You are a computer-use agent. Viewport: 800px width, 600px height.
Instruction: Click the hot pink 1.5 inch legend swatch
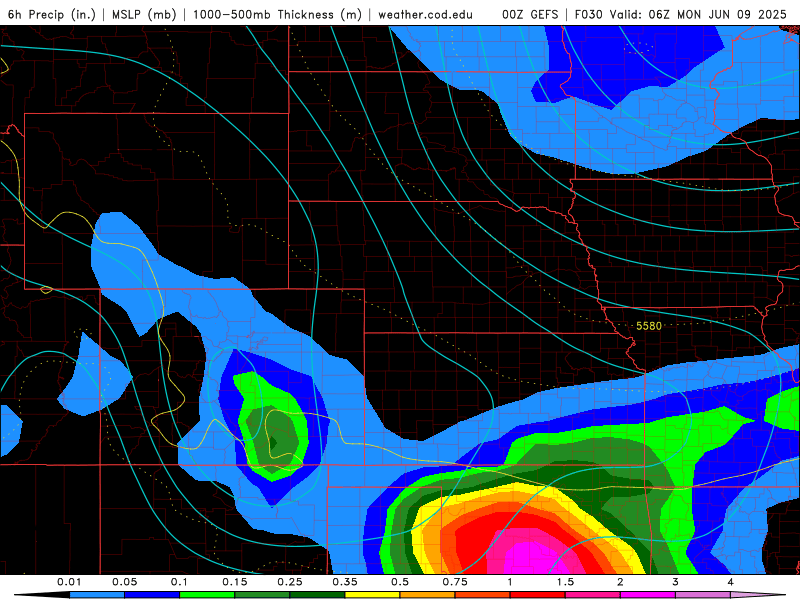click(x=593, y=595)
